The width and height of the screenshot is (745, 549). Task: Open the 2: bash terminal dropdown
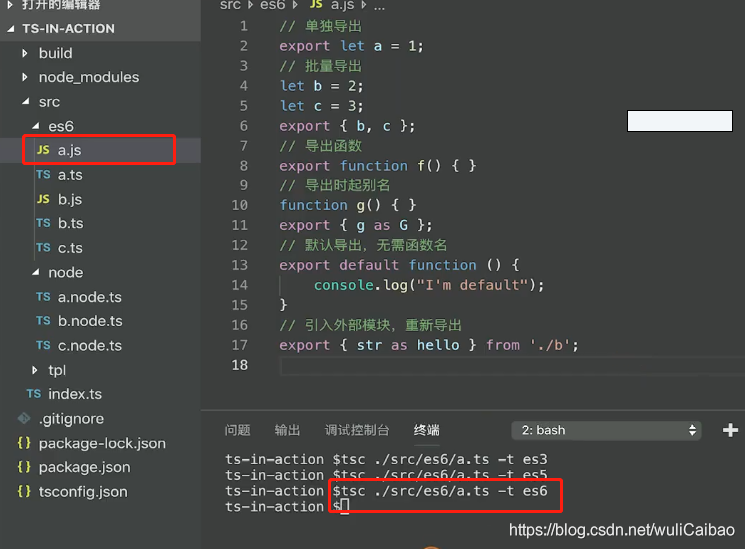coord(606,430)
